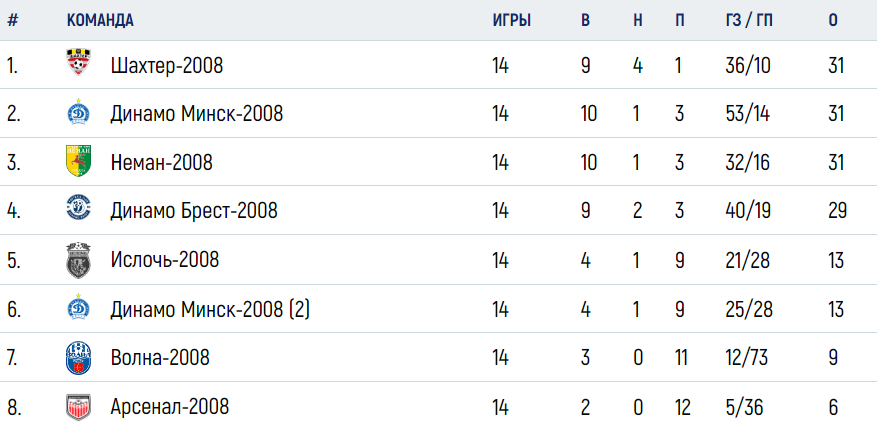The height and width of the screenshot is (427, 878).
Task: Click the ГЗ / ГП column header
Action: tap(749, 21)
